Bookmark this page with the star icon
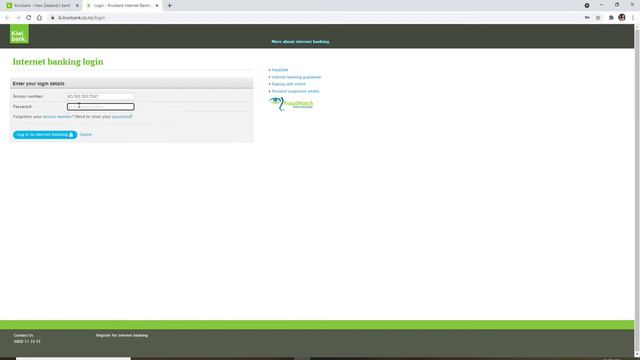This screenshot has height=360, width=640. [x=598, y=18]
